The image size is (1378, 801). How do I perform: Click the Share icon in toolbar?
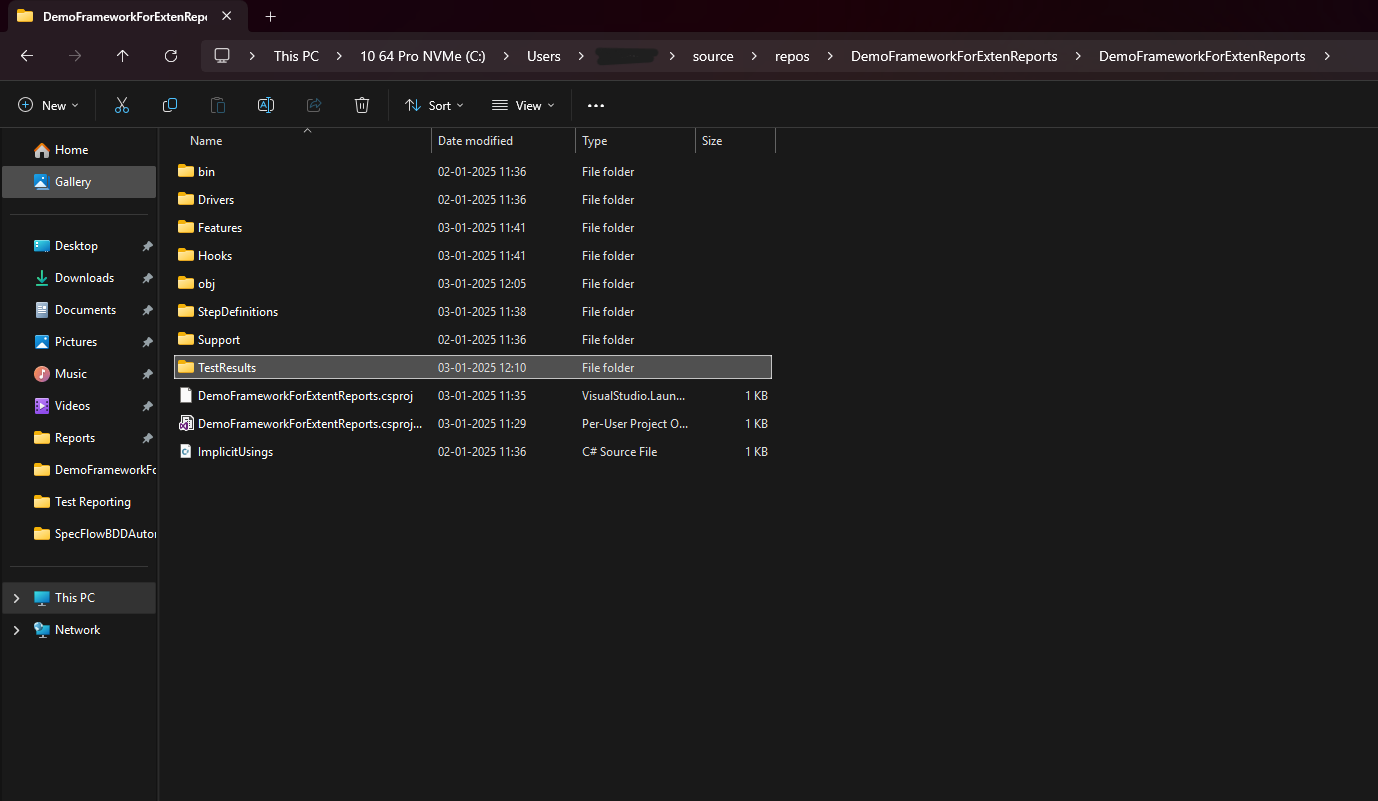coord(314,105)
